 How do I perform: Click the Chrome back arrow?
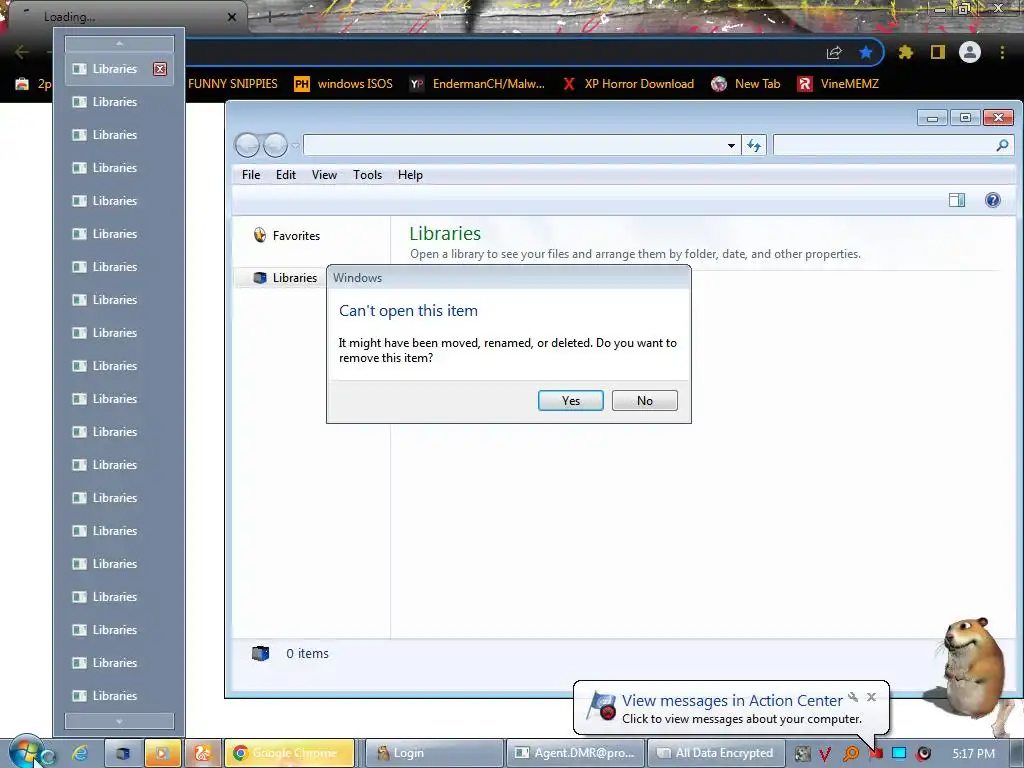(22, 52)
